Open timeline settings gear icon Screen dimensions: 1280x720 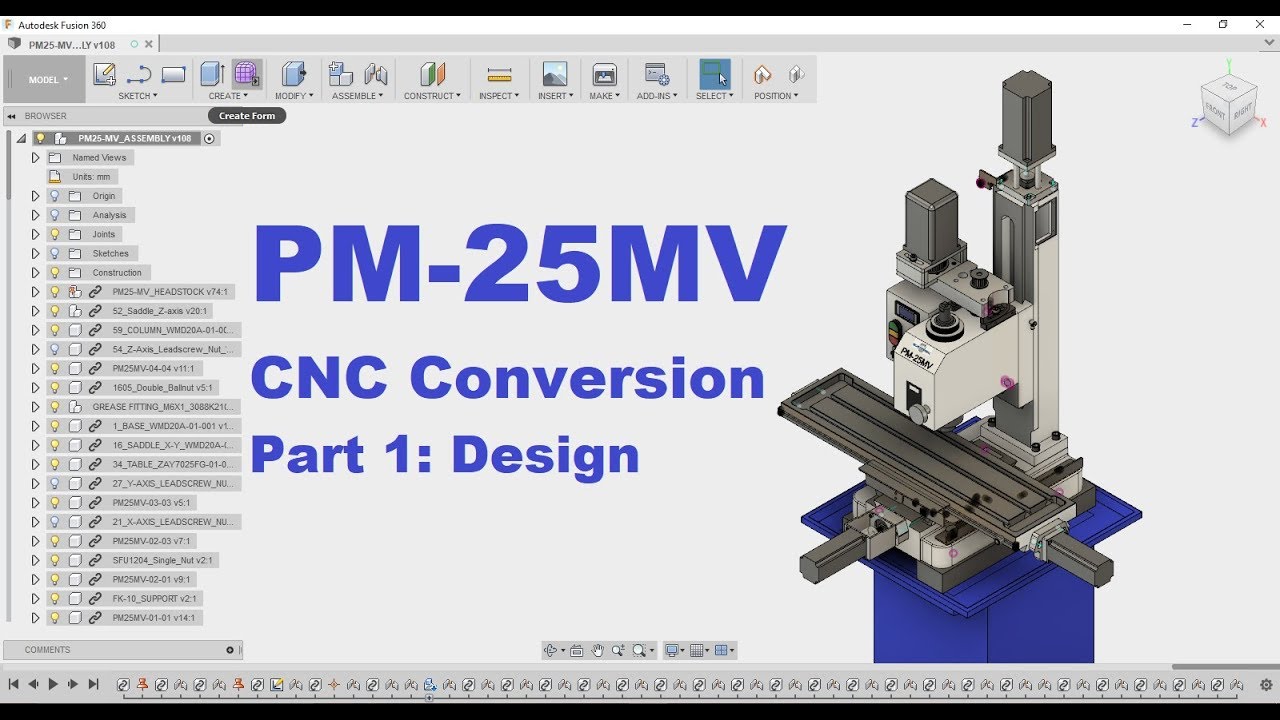click(x=1266, y=685)
